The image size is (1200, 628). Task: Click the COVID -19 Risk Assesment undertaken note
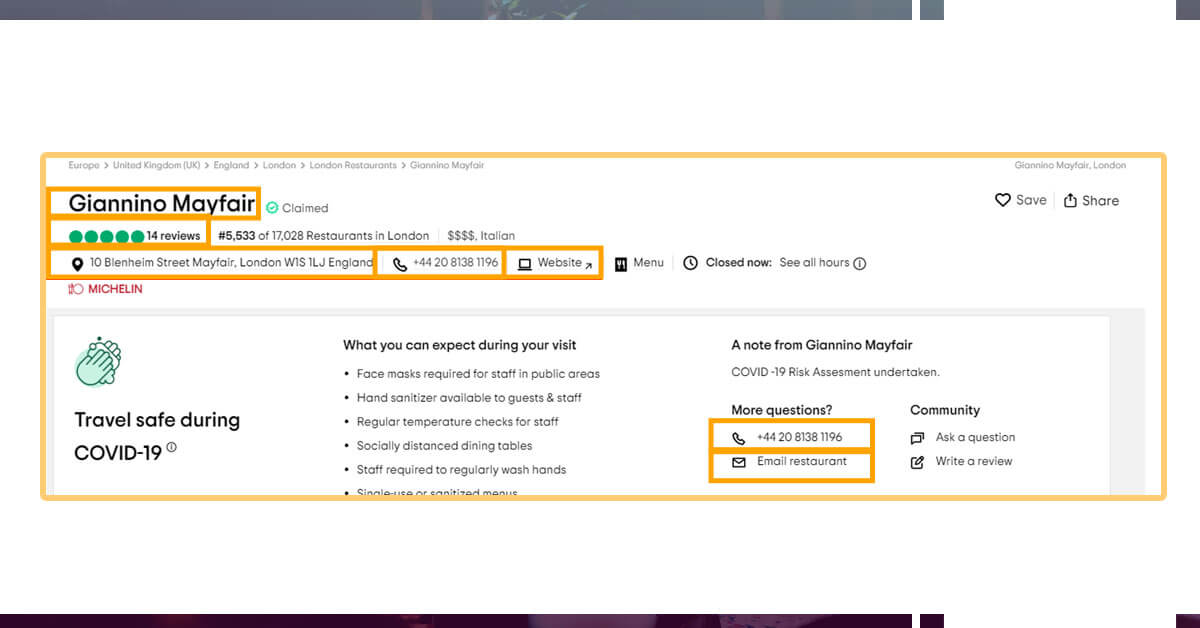click(x=835, y=372)
